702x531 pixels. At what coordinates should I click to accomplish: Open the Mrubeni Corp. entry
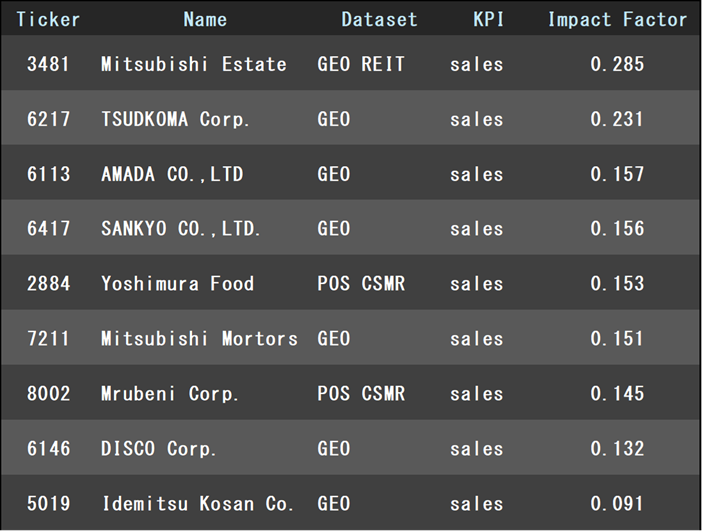point(170,394)
